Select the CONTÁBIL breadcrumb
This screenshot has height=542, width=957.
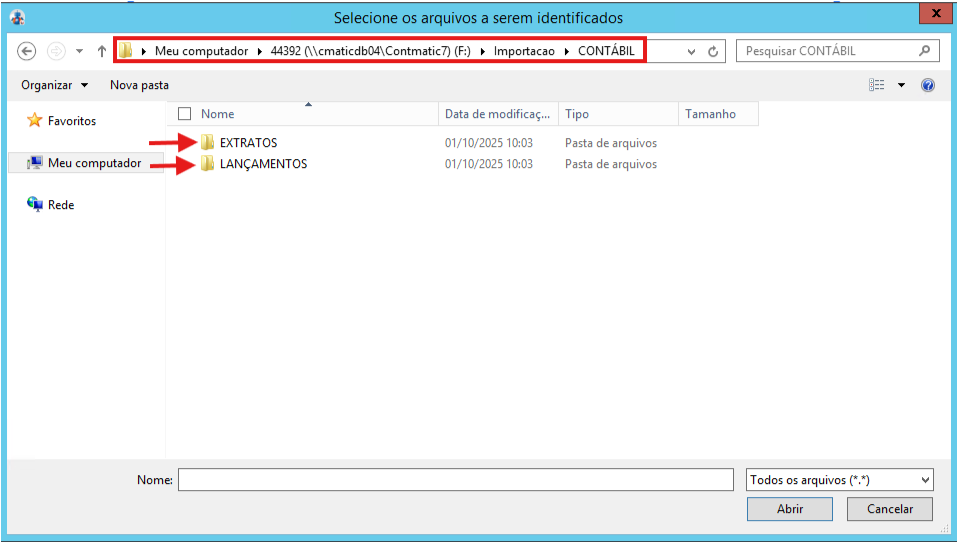click(x=606, y=51)
